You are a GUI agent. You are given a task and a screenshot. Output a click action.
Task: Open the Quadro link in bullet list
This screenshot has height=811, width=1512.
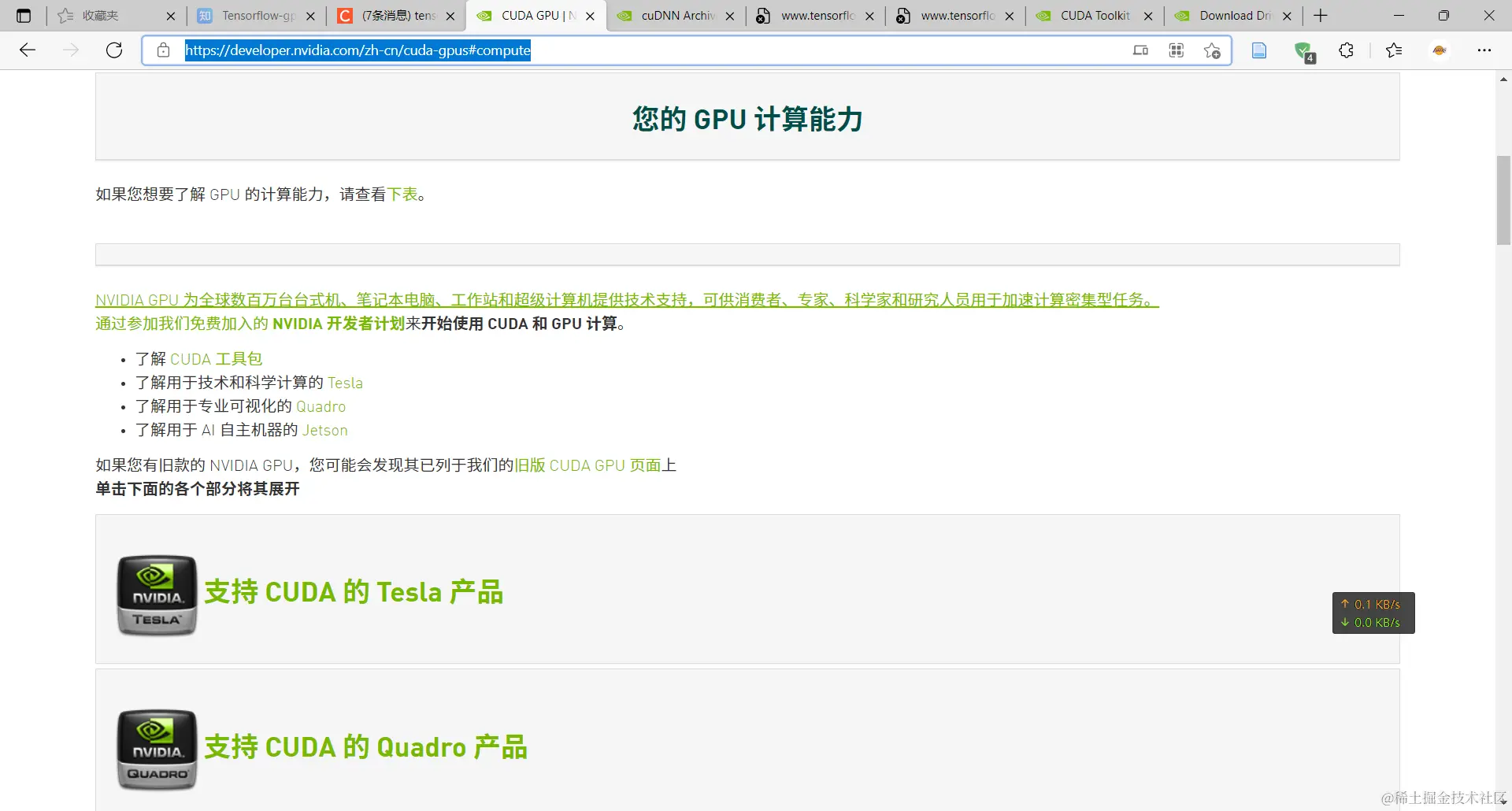321,406
